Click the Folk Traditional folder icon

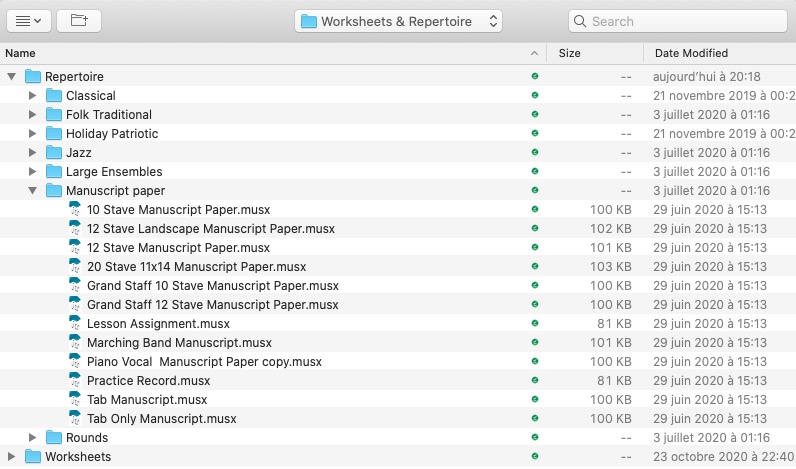[54, 115]
